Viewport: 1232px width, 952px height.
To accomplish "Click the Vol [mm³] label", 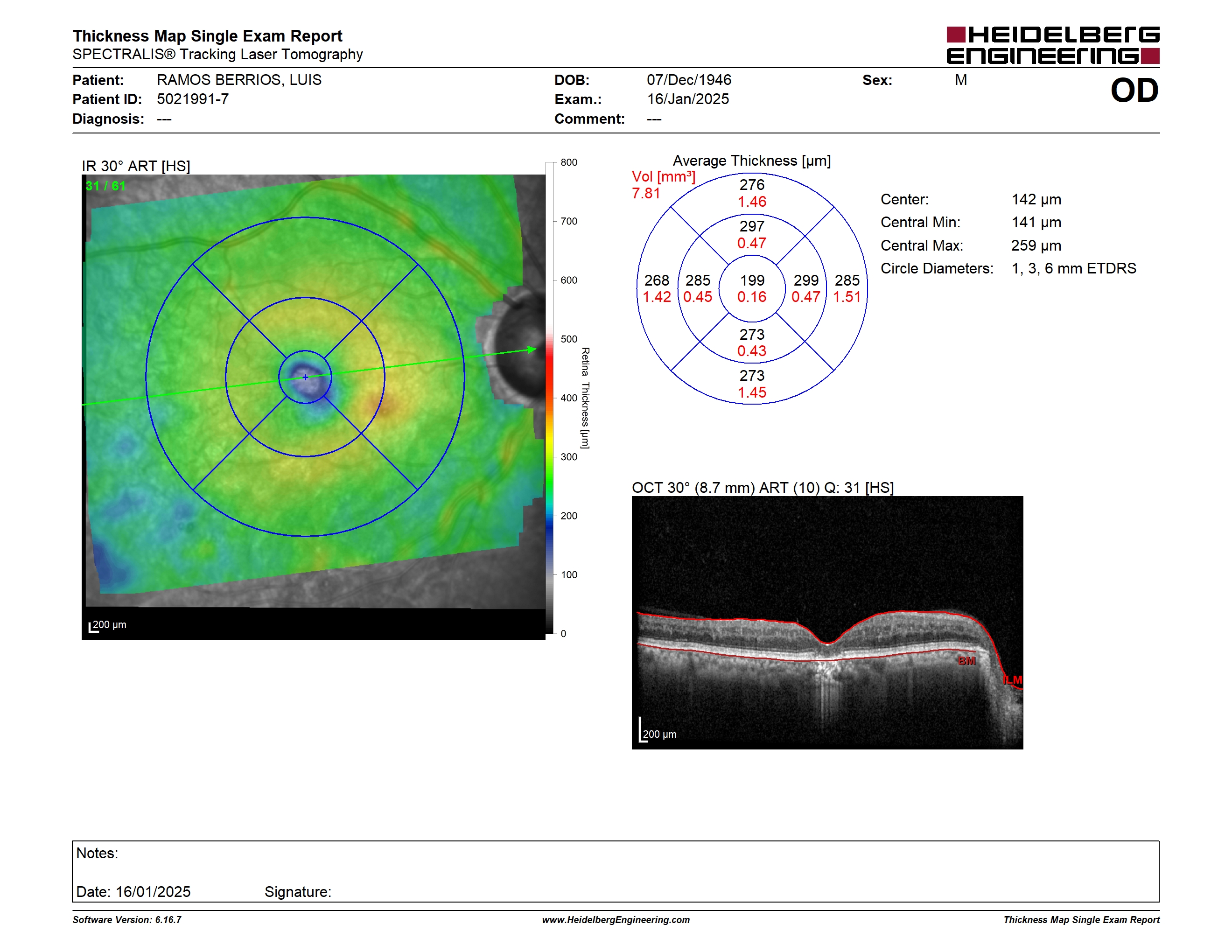I will coord(664,176).
